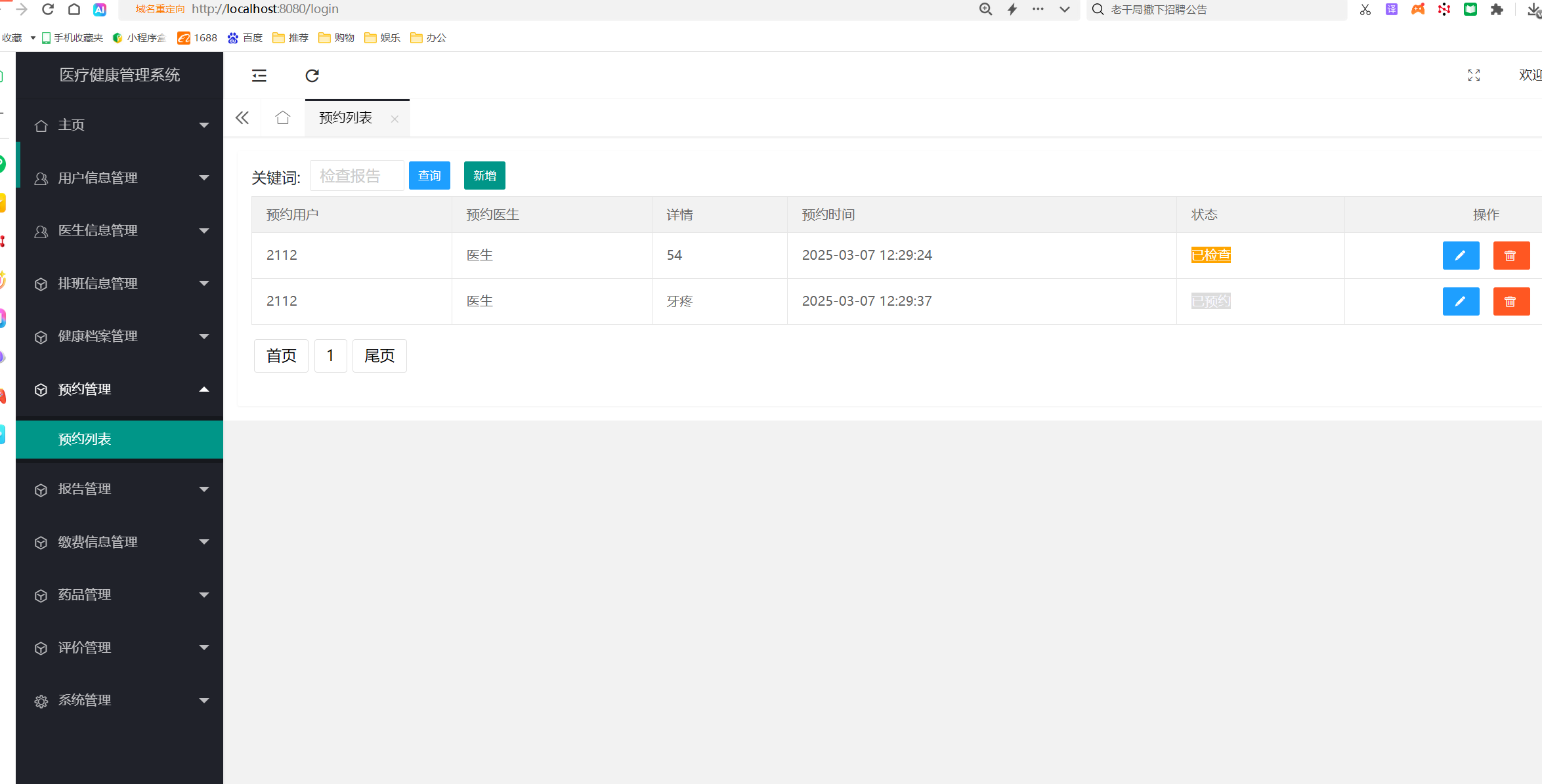This screenshot has height=784, width=1542.
Task: Click the home icon tab
Action: click(x=283, y=118)
